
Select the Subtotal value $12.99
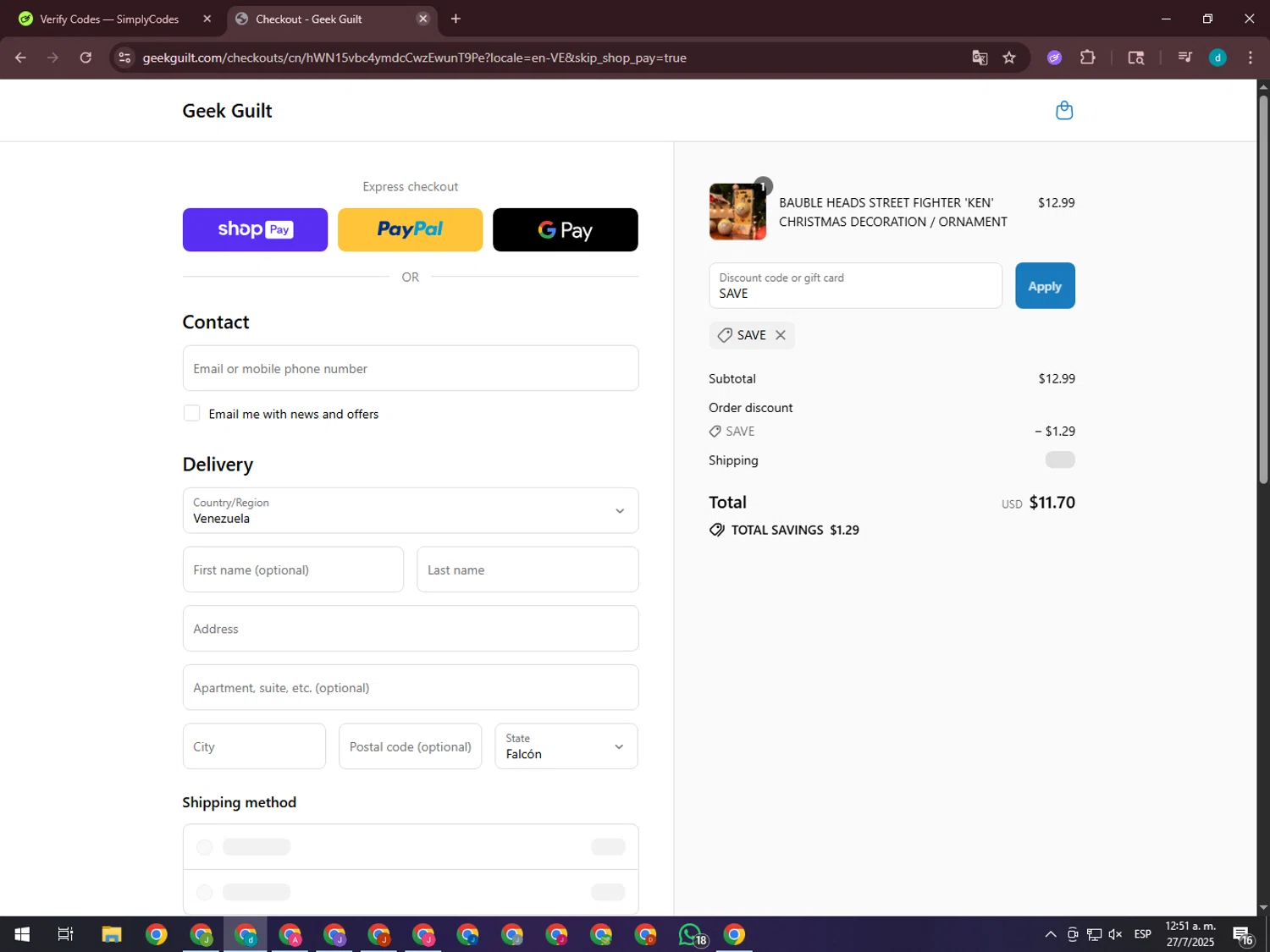pyautogui.click(x=1057, y=378)
